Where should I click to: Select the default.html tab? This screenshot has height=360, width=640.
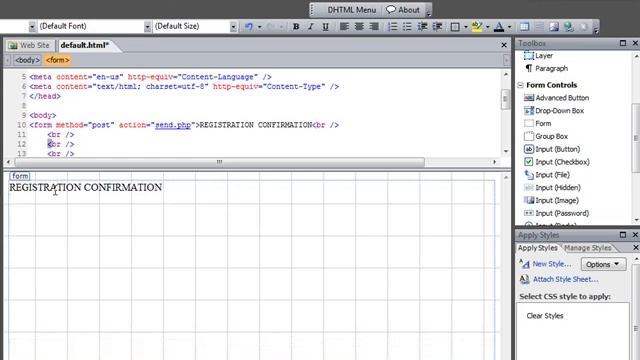coord(85,45)
